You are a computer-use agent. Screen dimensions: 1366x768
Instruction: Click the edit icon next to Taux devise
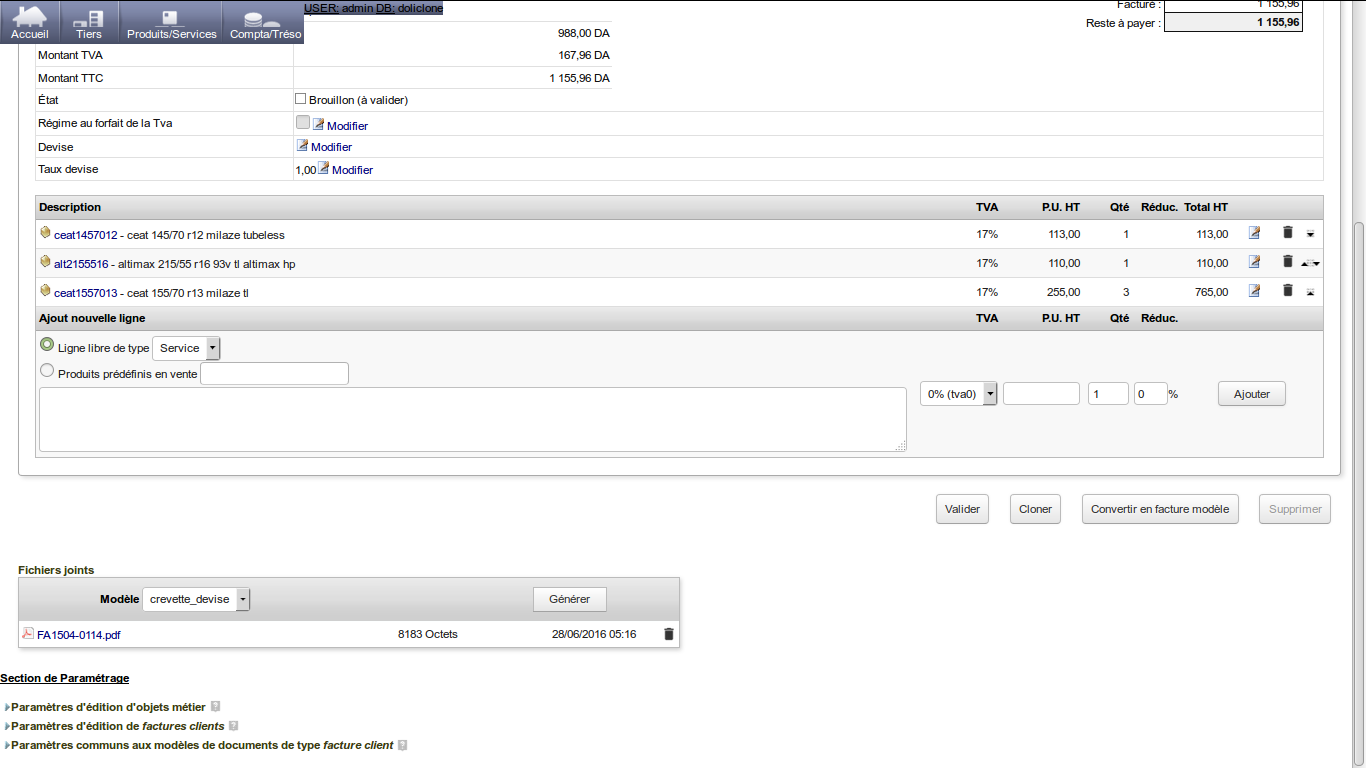pyautogui.click(x=323, y=169)
